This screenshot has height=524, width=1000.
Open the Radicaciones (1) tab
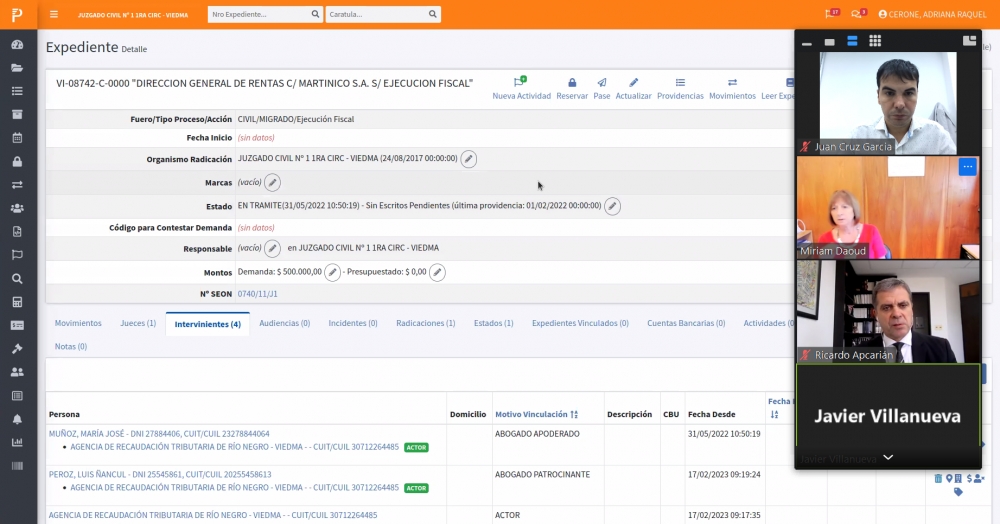click(425, 323)
